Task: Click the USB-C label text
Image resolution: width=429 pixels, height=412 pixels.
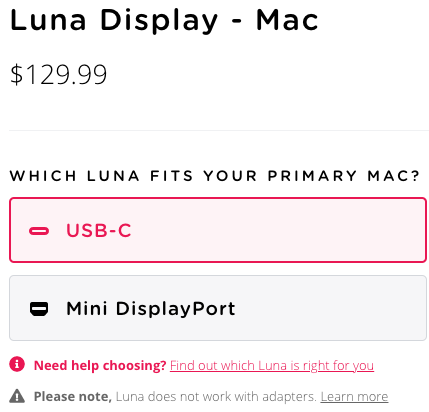Action: 99,230
